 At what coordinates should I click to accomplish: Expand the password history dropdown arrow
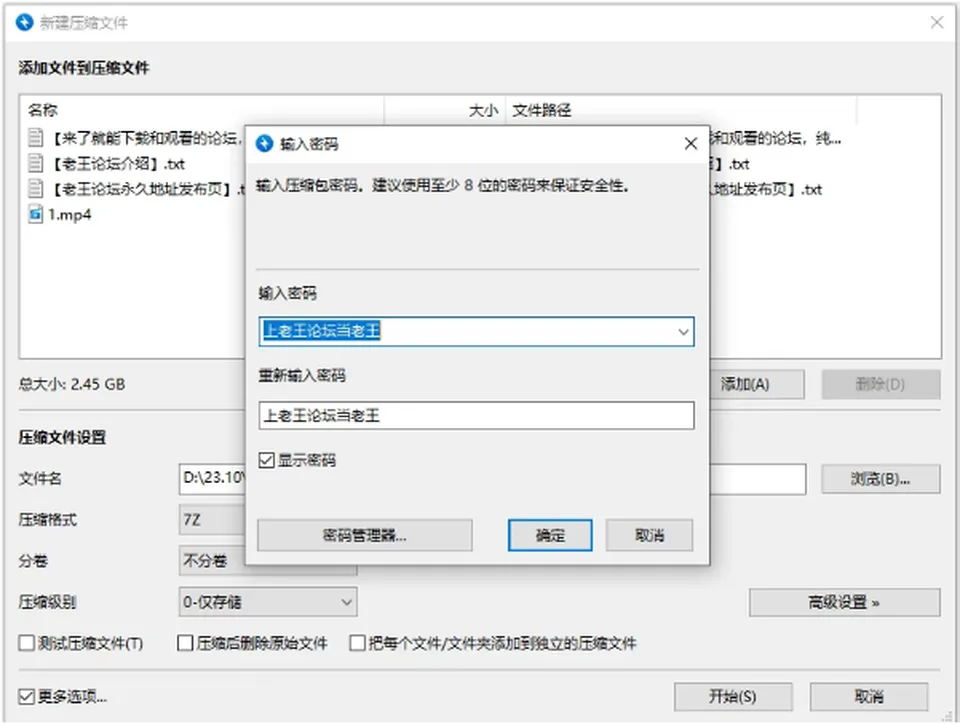coord(683,332)
